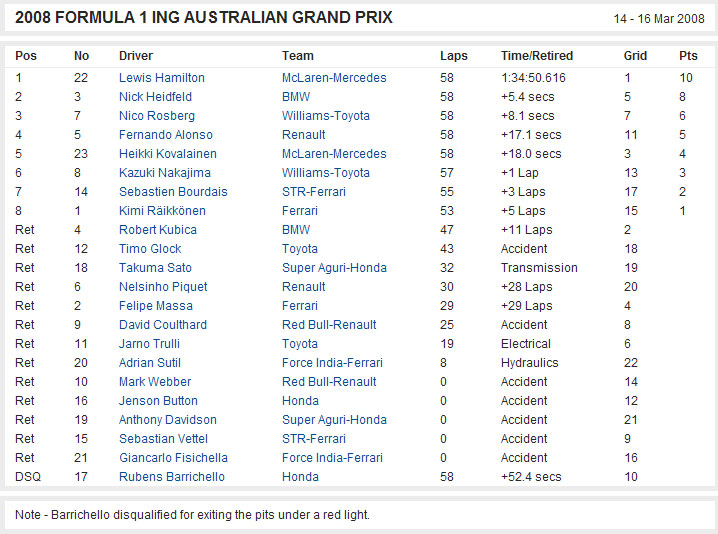Open Nico Rosberg's driver page
Screen dimensions: 718x534
[157, 116]
